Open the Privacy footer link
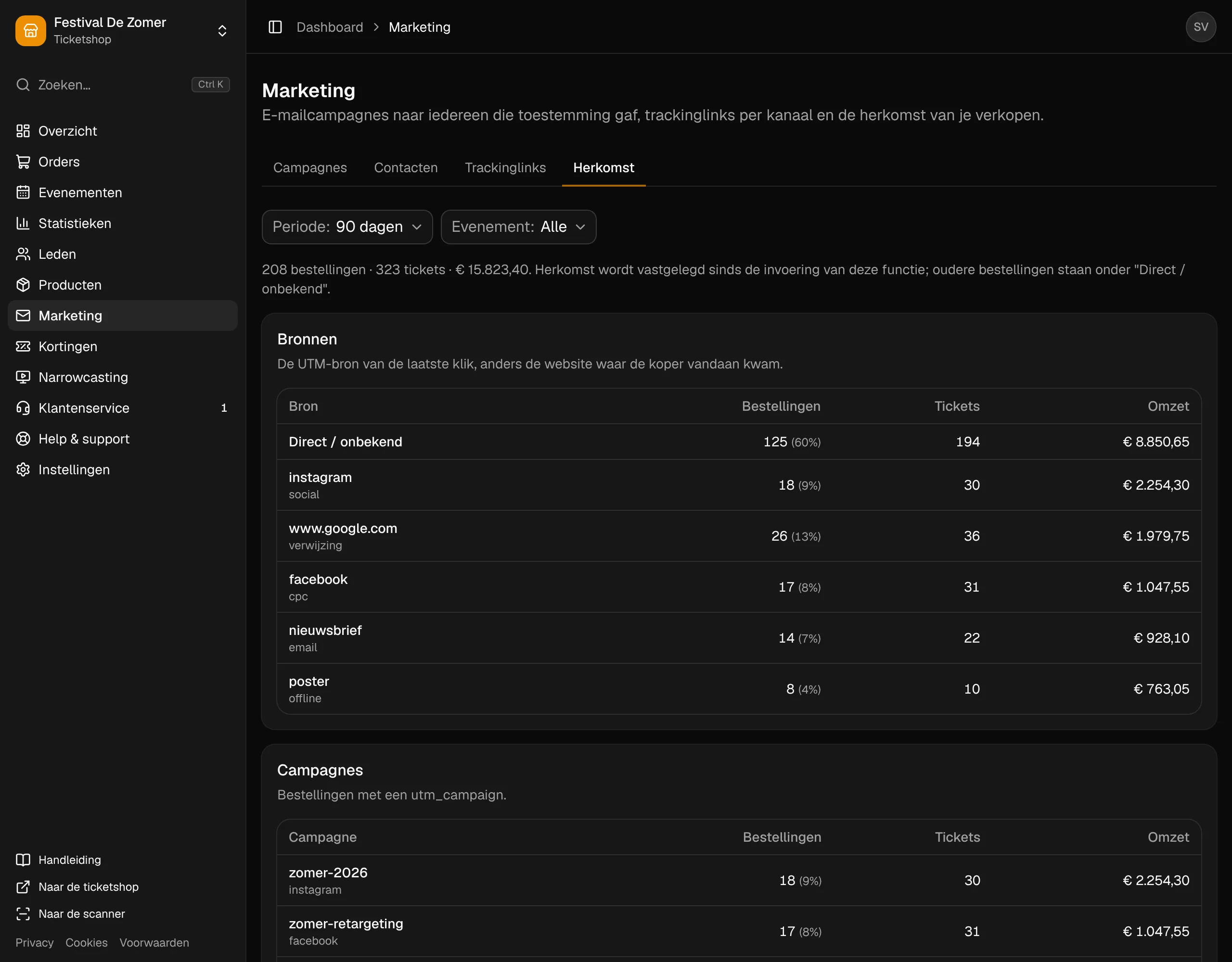1232x962 pixels. (35, 943)
